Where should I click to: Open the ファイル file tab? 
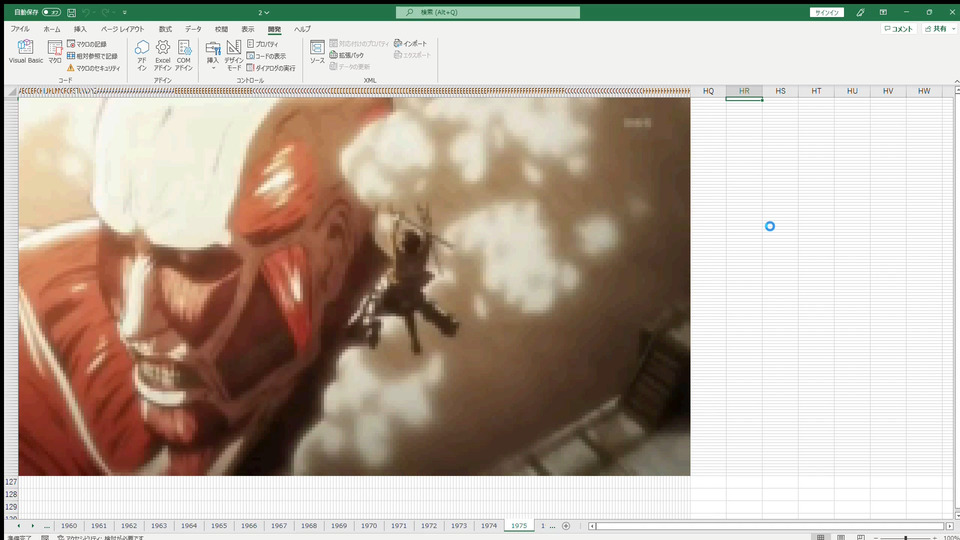pyautogui.click(x=20, y=29)
